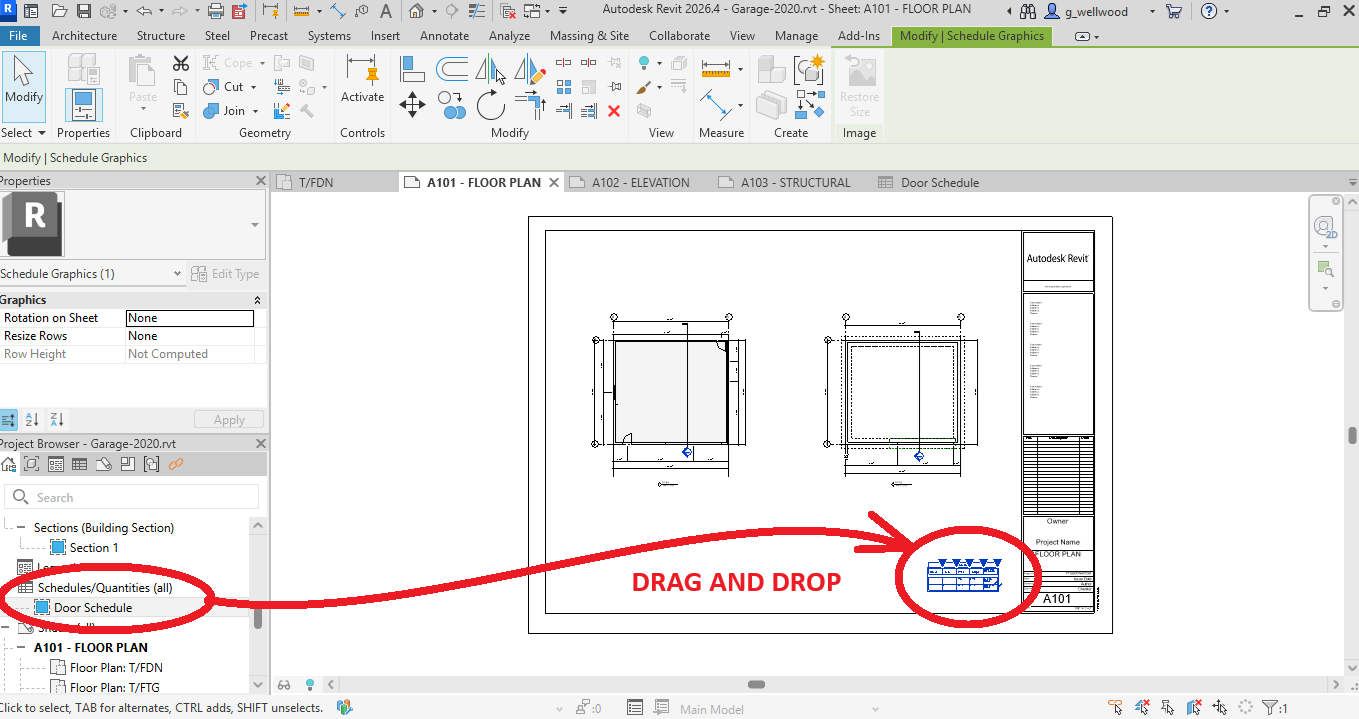The width and height of the screenshot is (1359, 719).
Task: Open the Annotate ribbon tab
Action: tap(444, 36)
